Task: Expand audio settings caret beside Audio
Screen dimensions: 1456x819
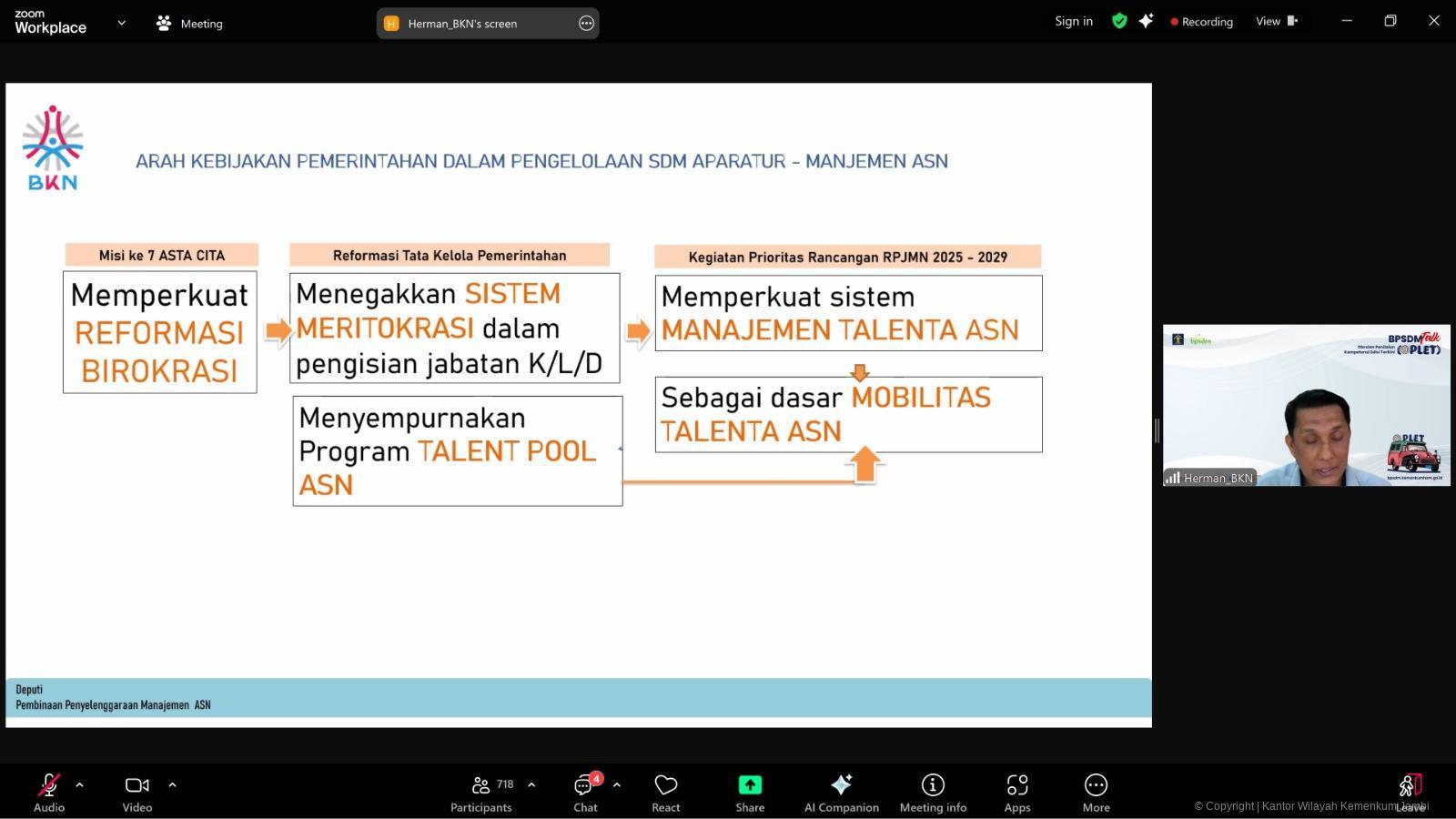Action: click(x=79, y=784)
